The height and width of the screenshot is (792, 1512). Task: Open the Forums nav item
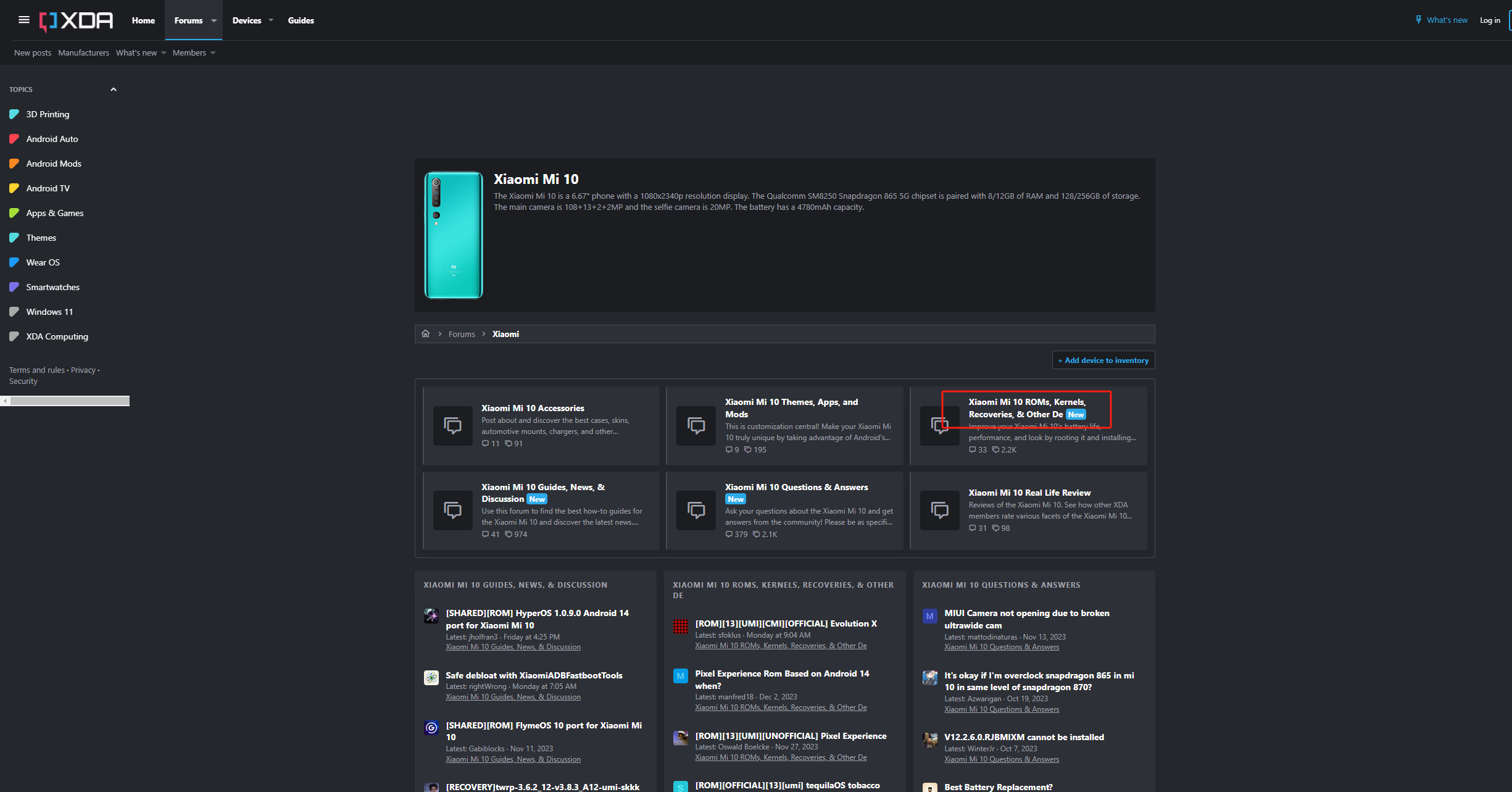pyautogui.click(x=188, y=20)
